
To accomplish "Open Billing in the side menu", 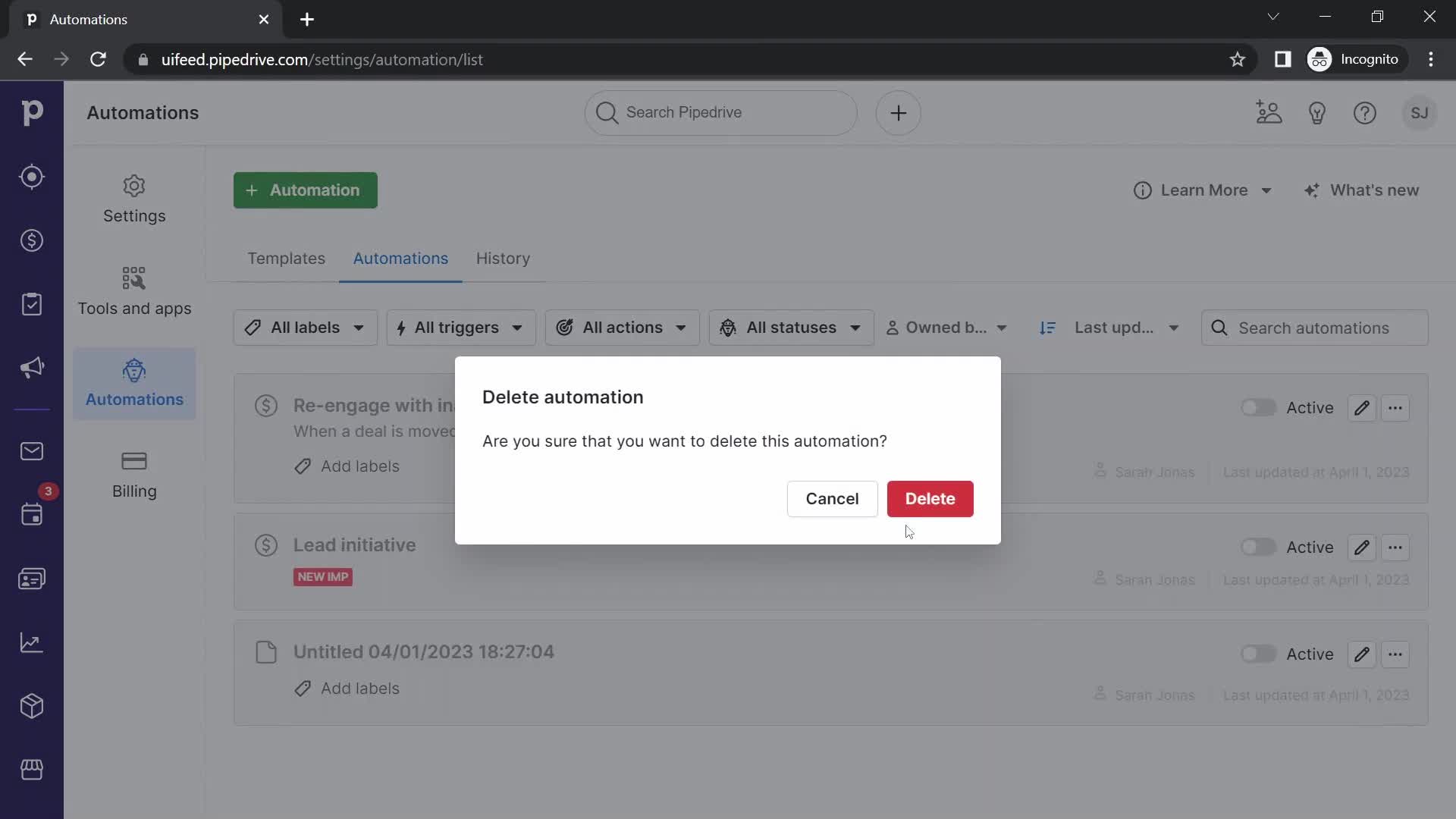I will tap(134, 475).
